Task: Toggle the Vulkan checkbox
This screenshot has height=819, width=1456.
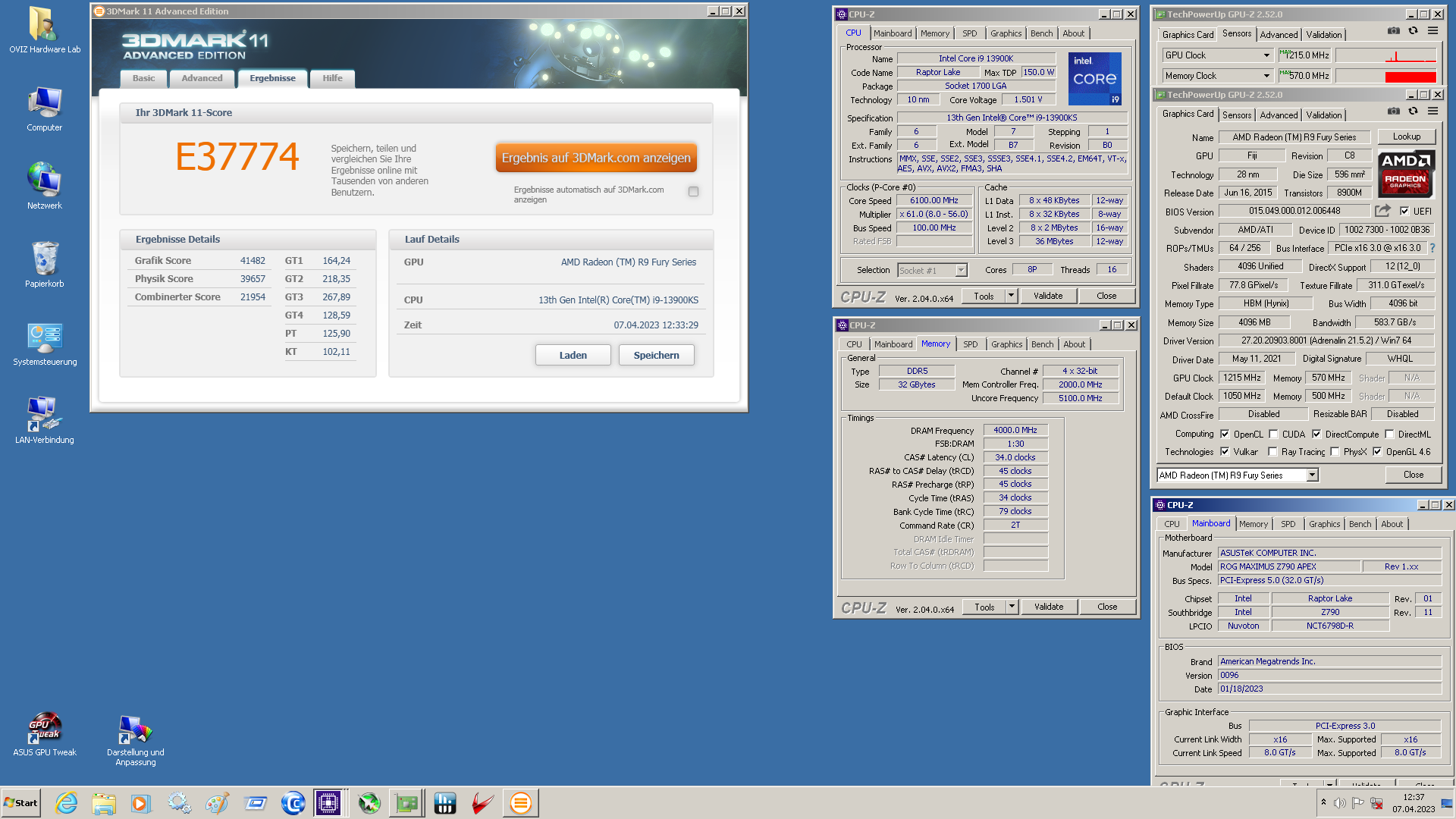Action: click(1225, 452)
